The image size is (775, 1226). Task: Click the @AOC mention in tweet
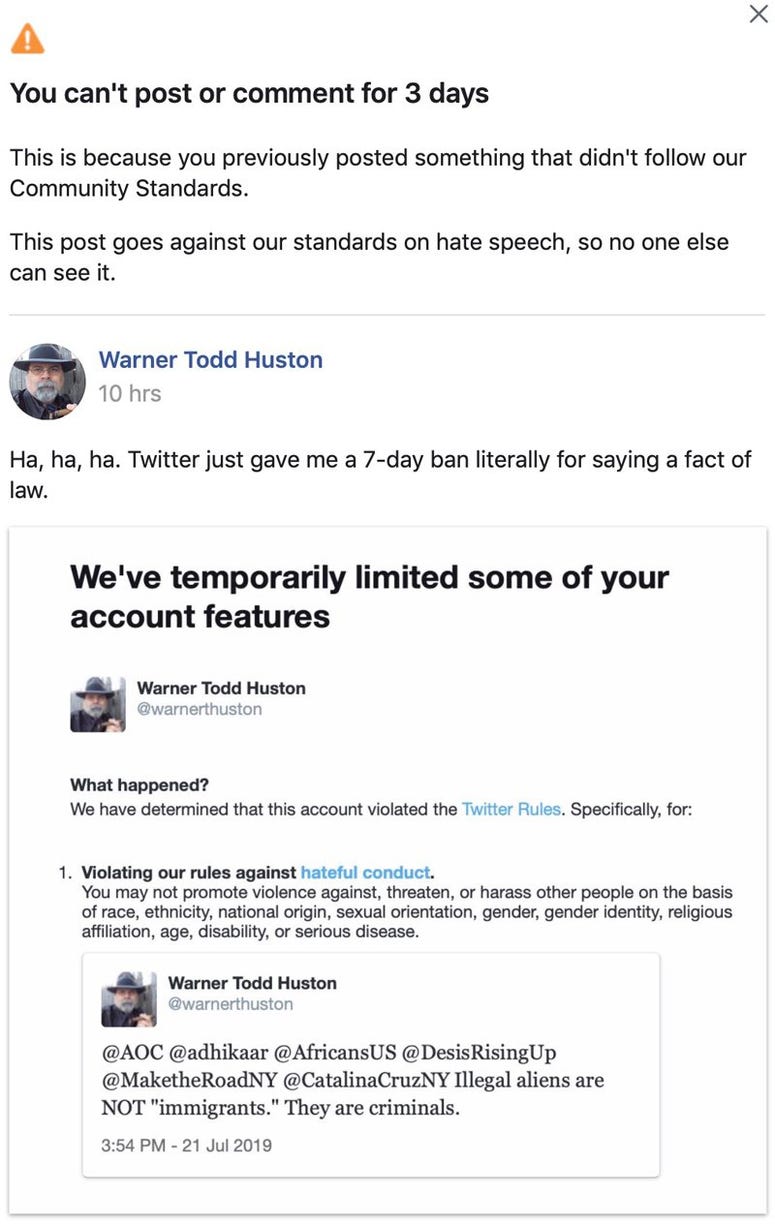coord(127,1053)
